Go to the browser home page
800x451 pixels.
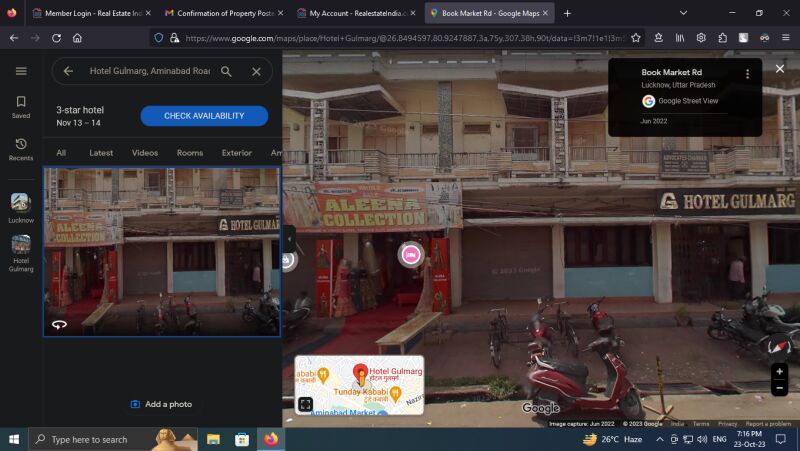(77, 38)
